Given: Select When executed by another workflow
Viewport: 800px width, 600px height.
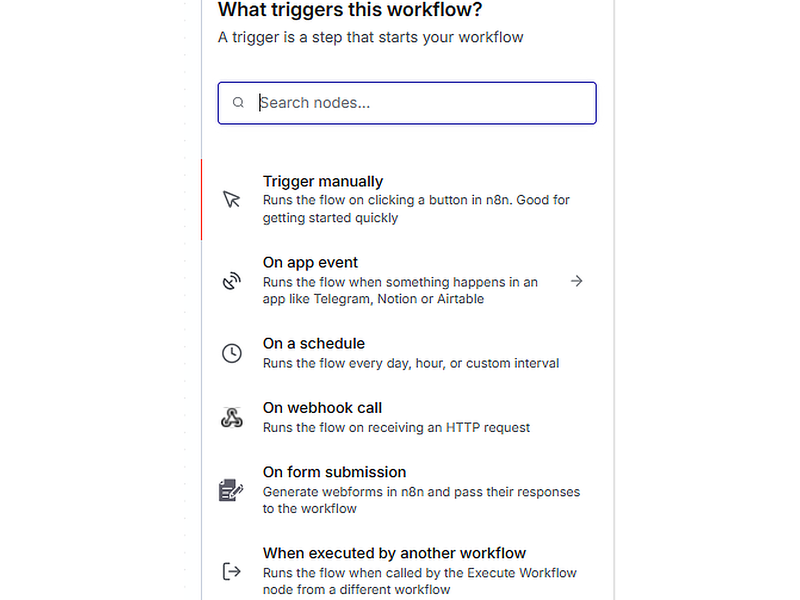Looking at the screenshot, I should click(x=408, y=571).
